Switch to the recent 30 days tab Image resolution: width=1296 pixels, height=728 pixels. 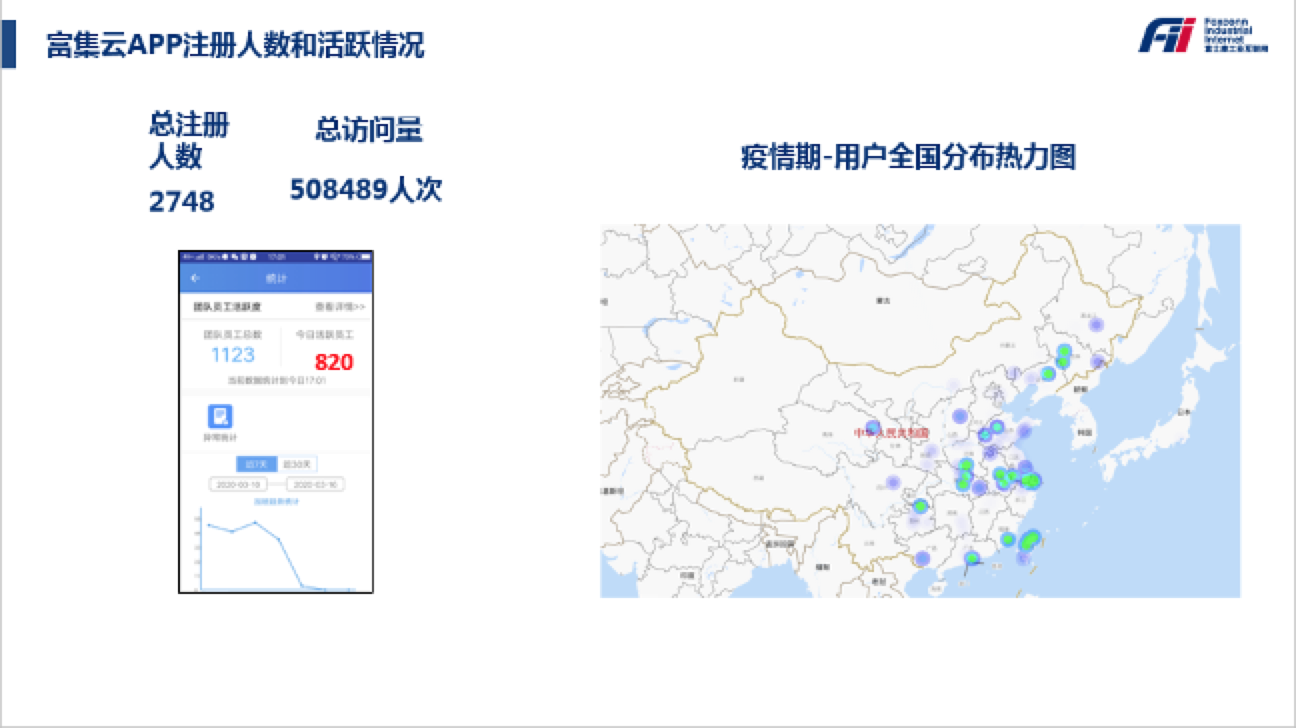(297, 464)
